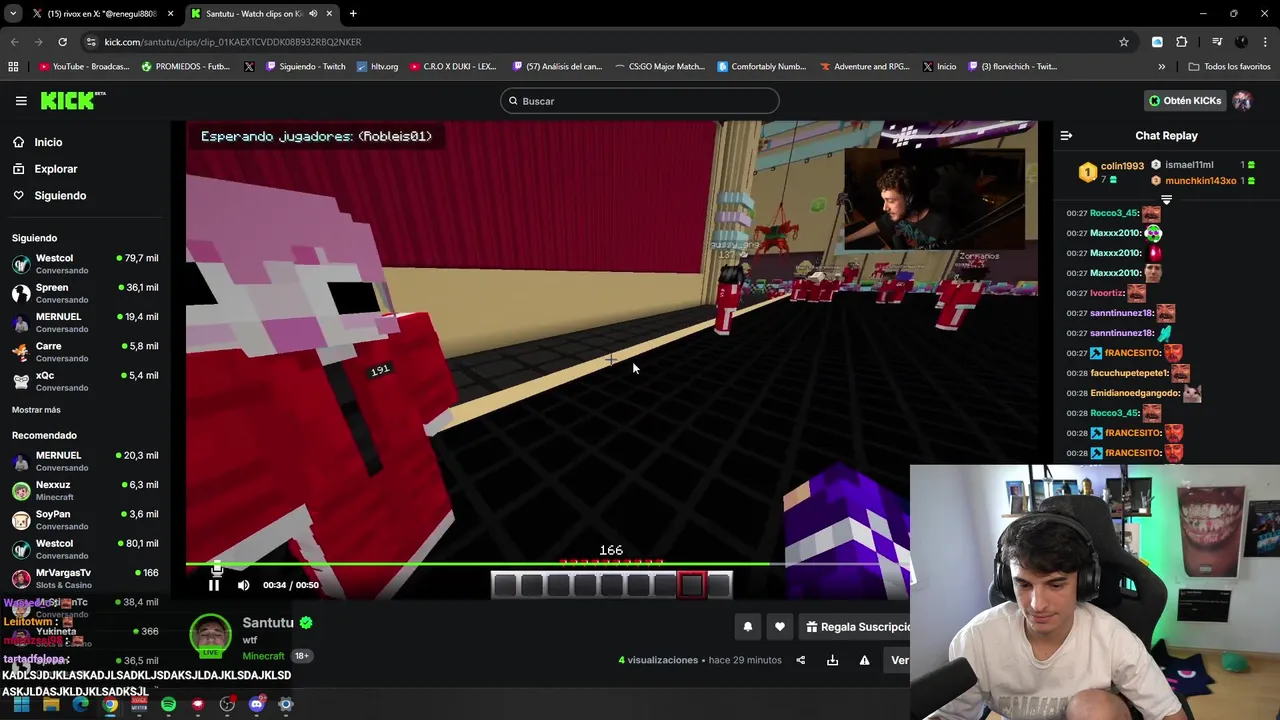
Task: Click facuchupetepete1 chat username
Action: (1129, 373)
